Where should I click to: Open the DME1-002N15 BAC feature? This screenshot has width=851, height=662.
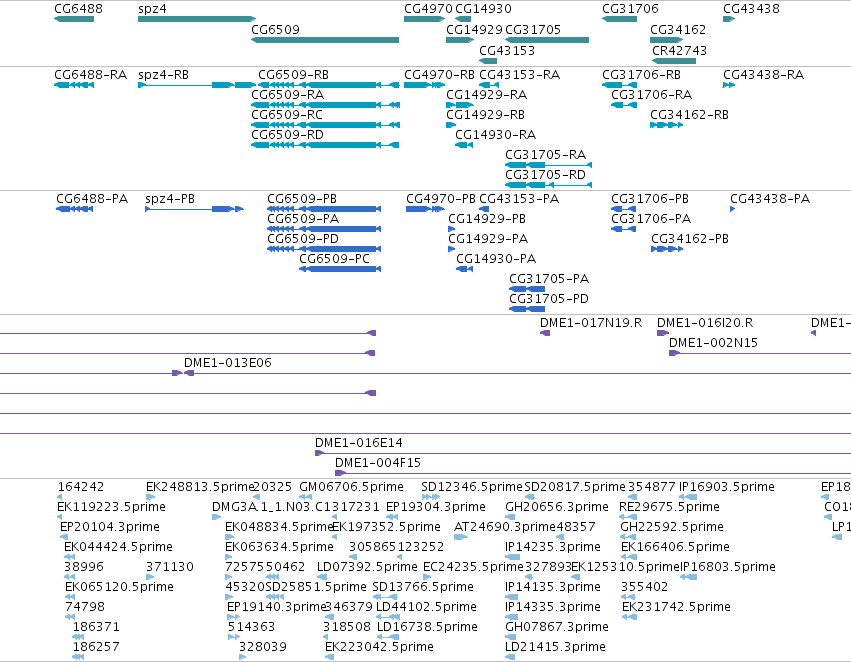coord(760,353)
